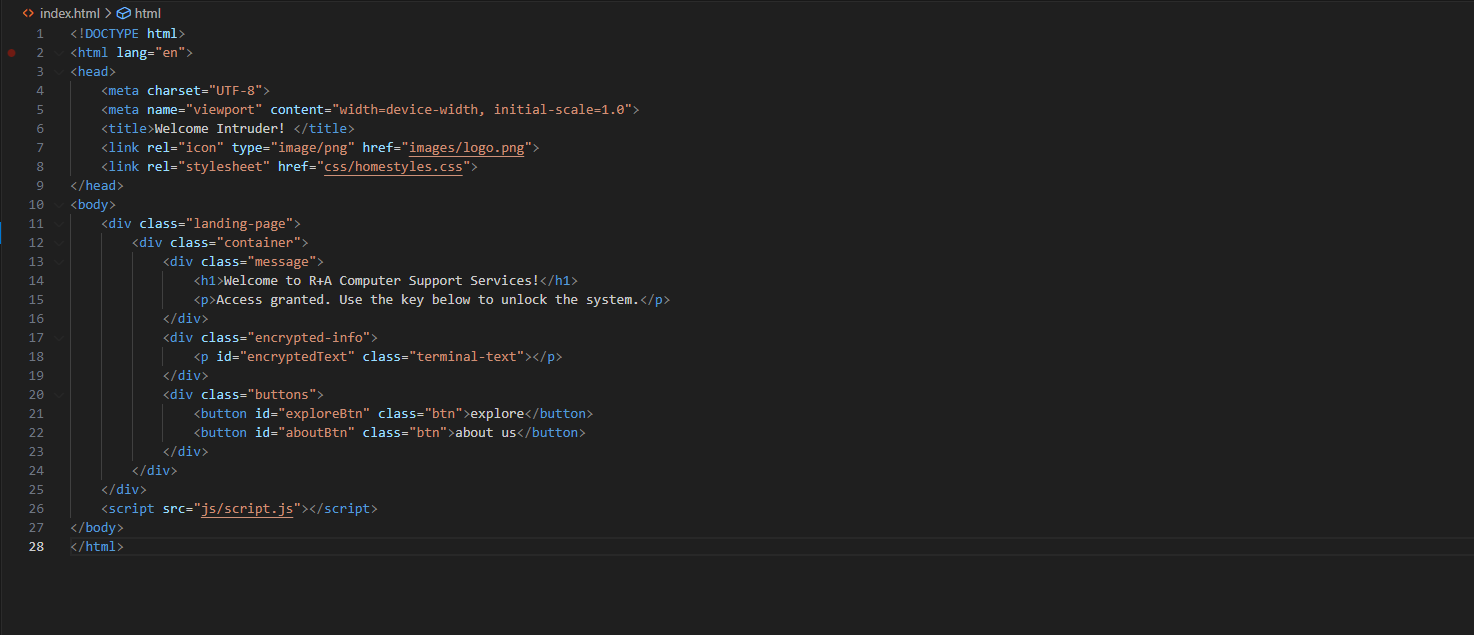Toggle a breakpoint in the gutter of line 10
This screenshot has width=1474, height=635.
(11, 204)
